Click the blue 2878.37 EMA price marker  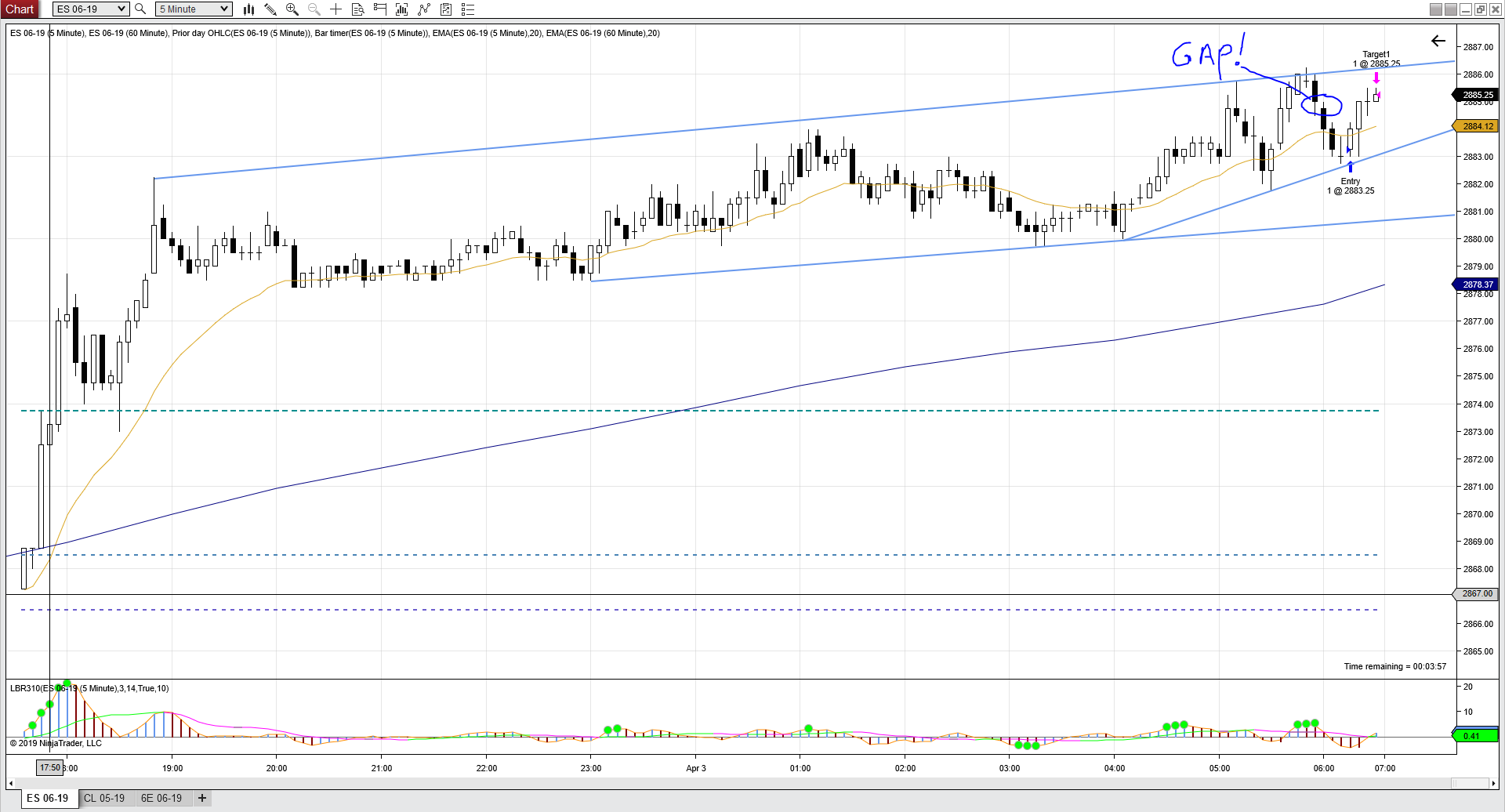point(1477,285)
